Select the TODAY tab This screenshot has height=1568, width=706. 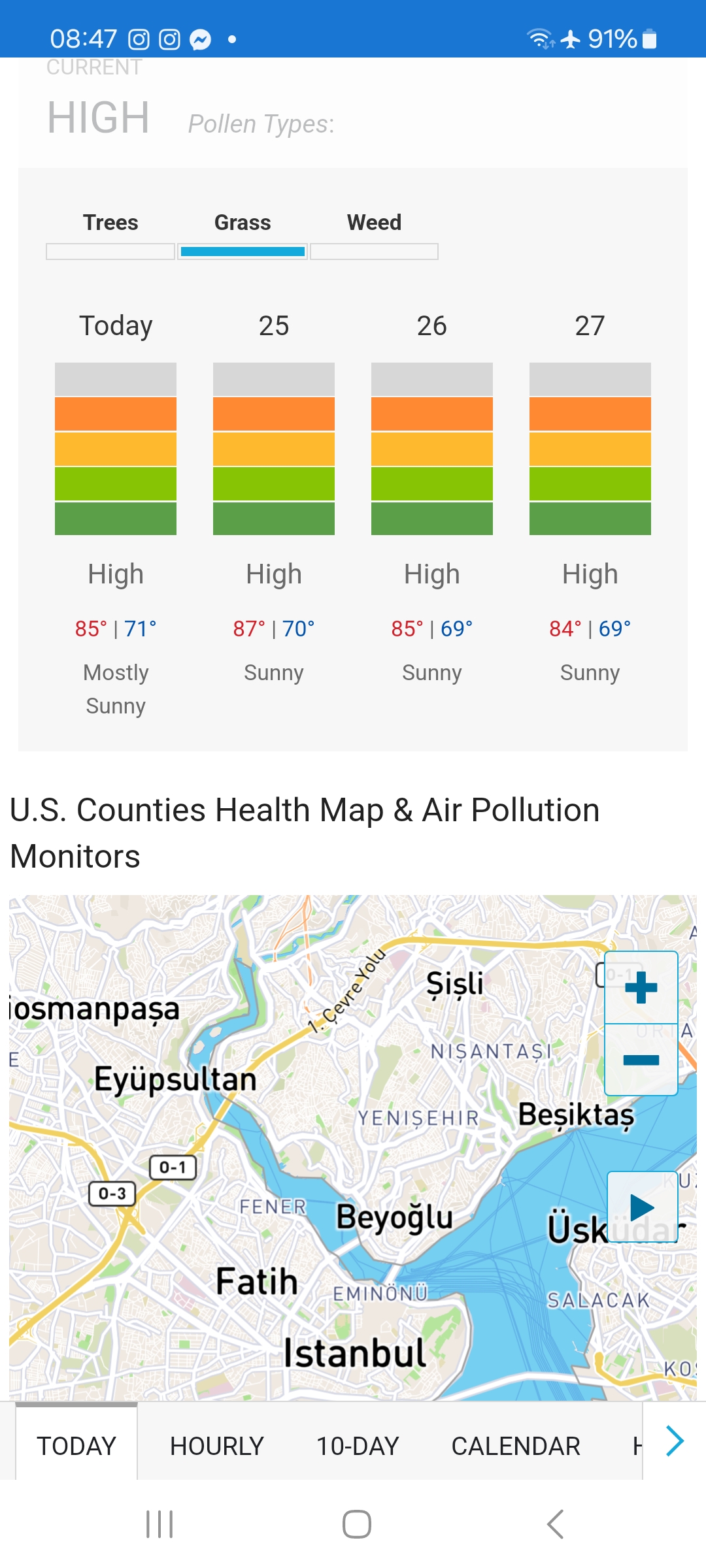[x=76, y=1446]
